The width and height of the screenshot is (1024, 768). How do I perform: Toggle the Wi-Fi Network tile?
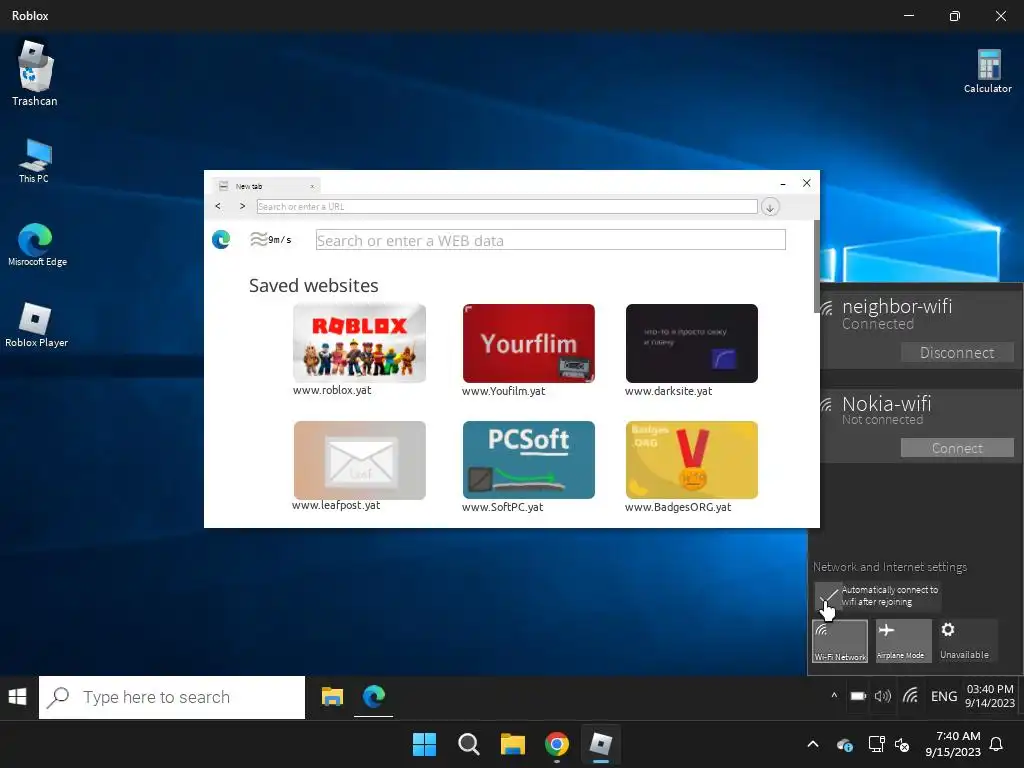(840, 641)
